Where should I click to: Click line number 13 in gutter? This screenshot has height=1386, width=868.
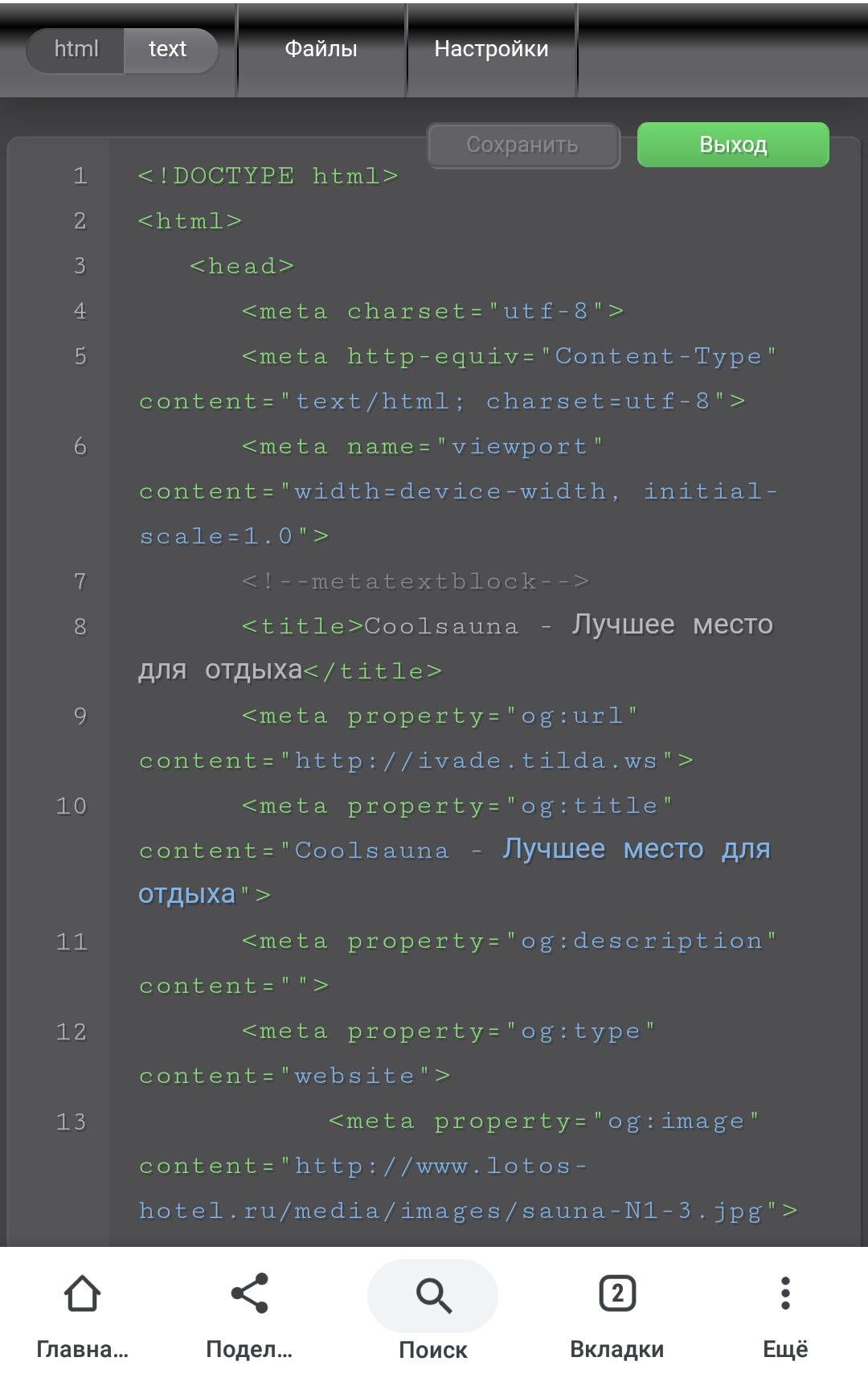tap(72, 1122)
